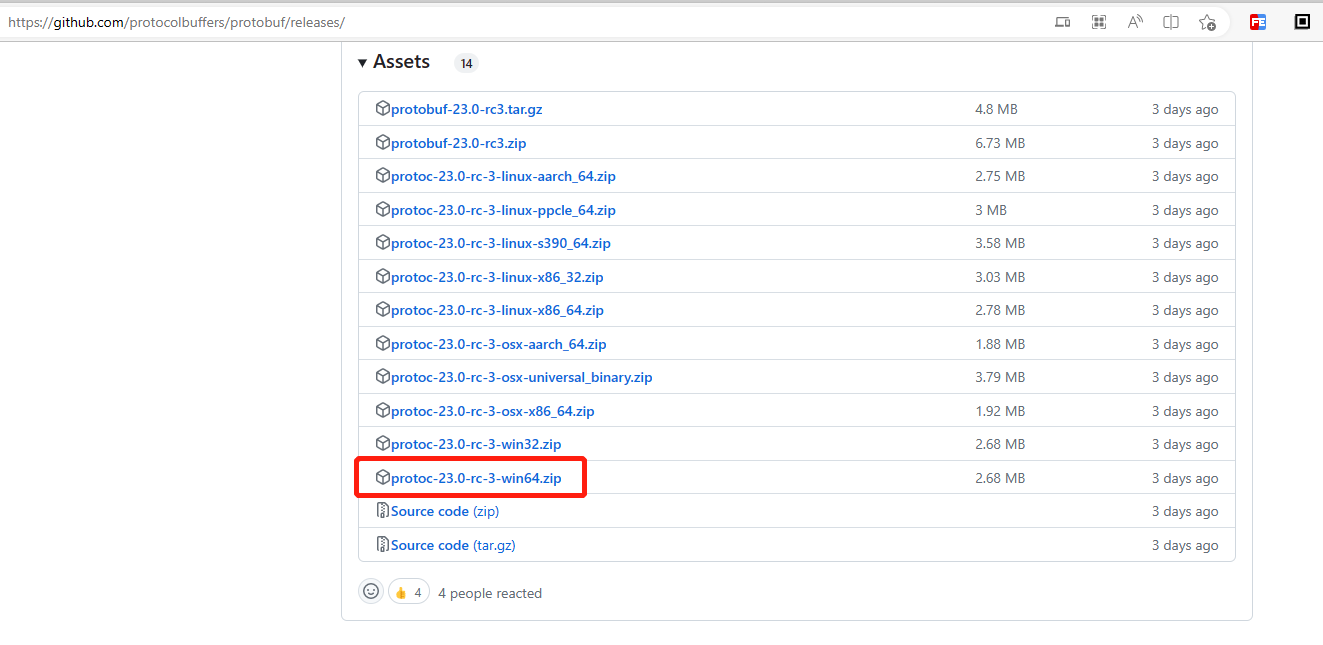The image size is (1323, 645).
Task: Click the "3.03 MB" file size
Action: [1000, 277]
